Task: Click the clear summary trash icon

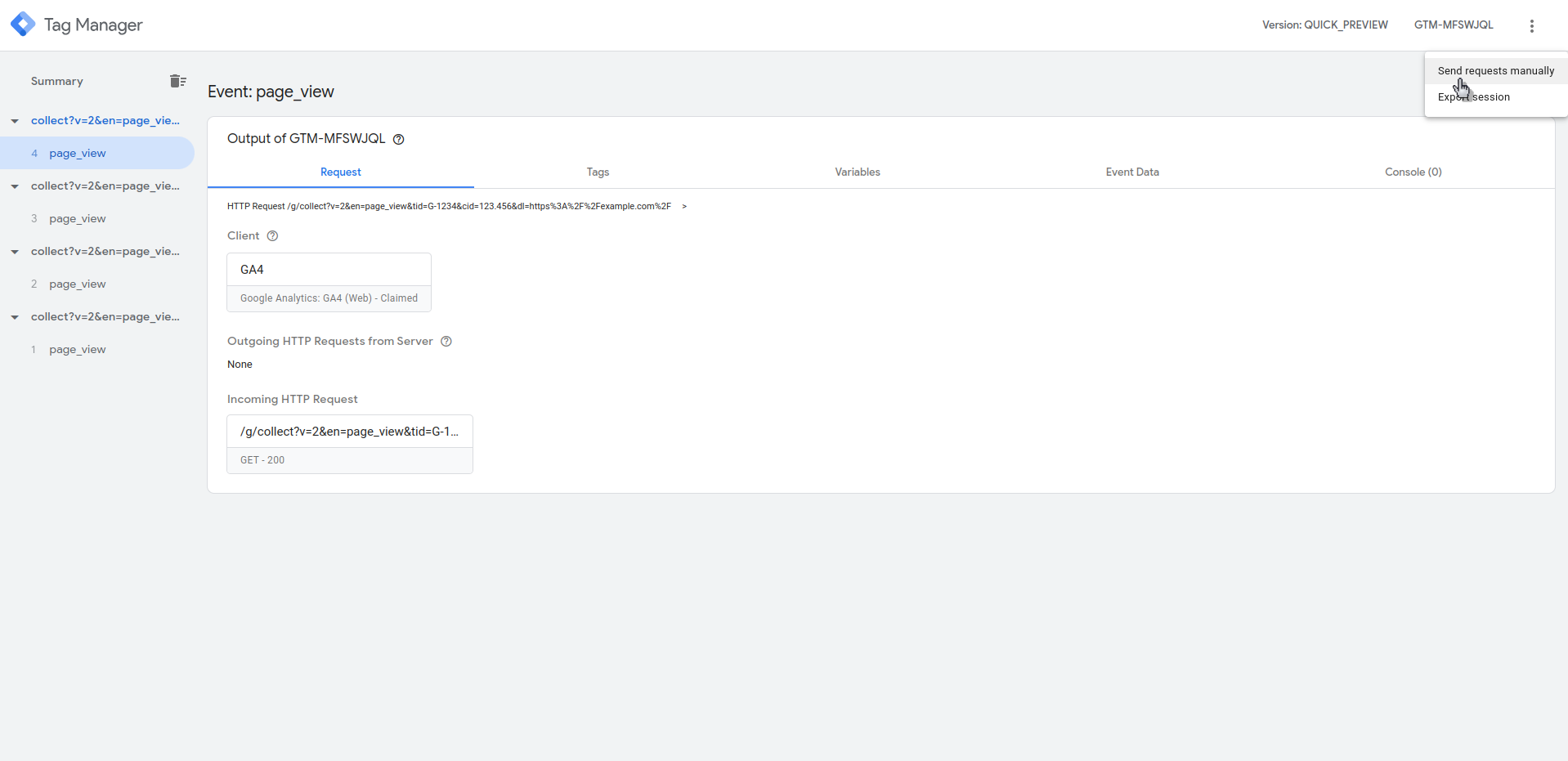Action: (178, 80)
